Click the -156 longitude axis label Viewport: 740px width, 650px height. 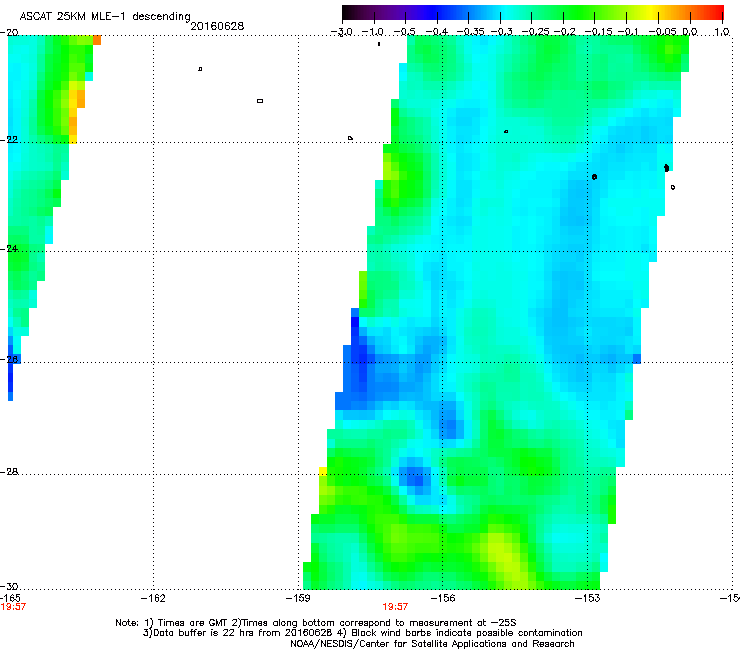[x=443, y=598]
